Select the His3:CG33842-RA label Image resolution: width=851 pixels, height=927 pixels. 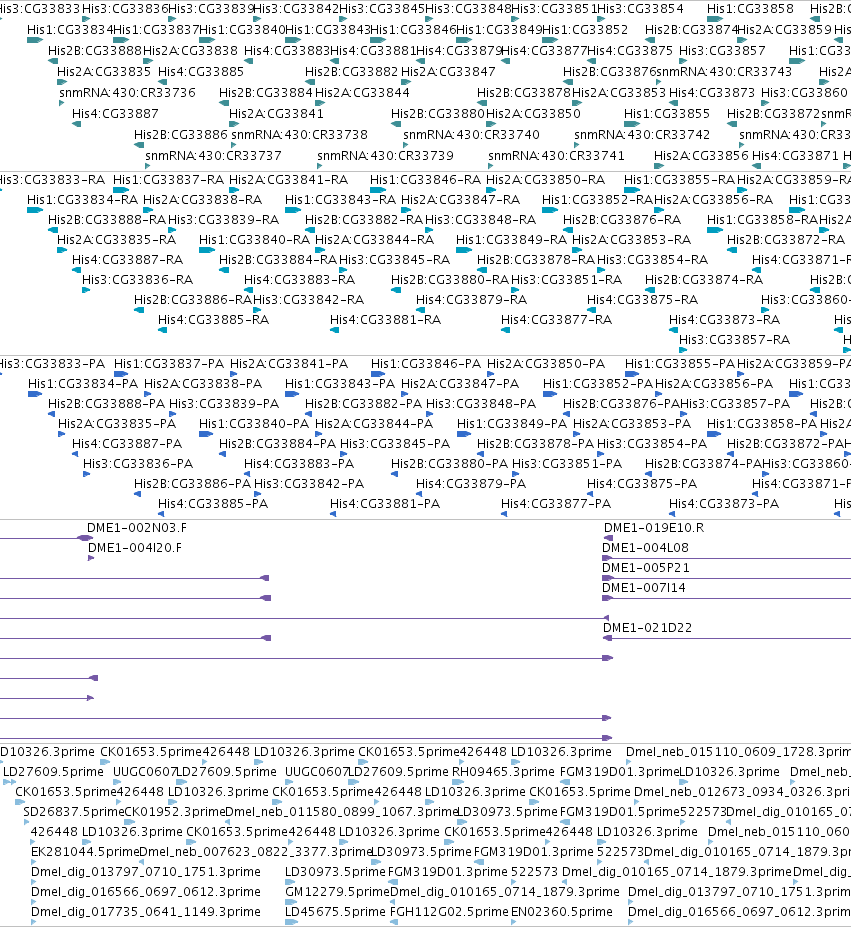pyautogui.click(x=309, y=299)
